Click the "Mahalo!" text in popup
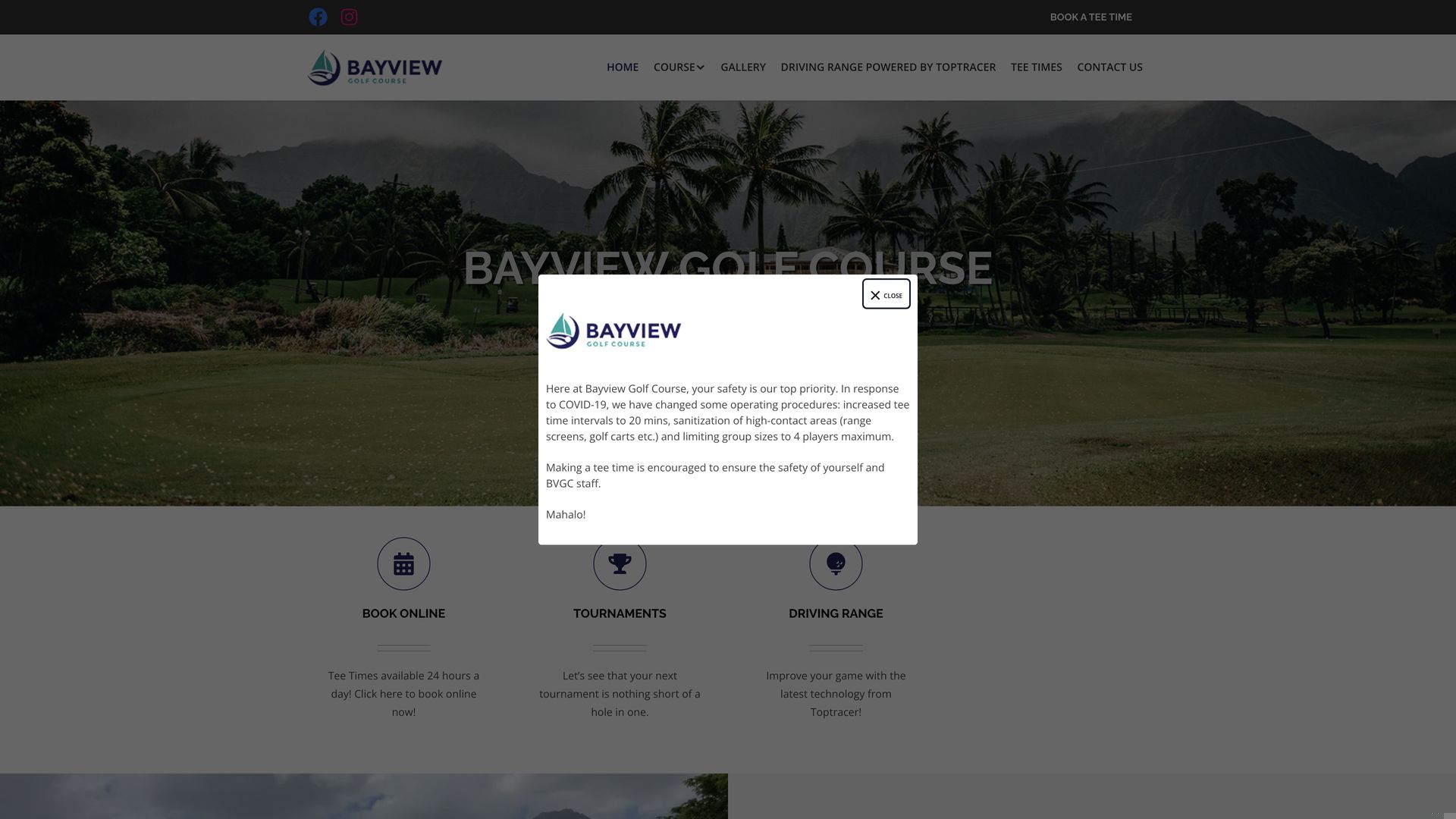This screenshot has width=1456, height=819. 566,514
